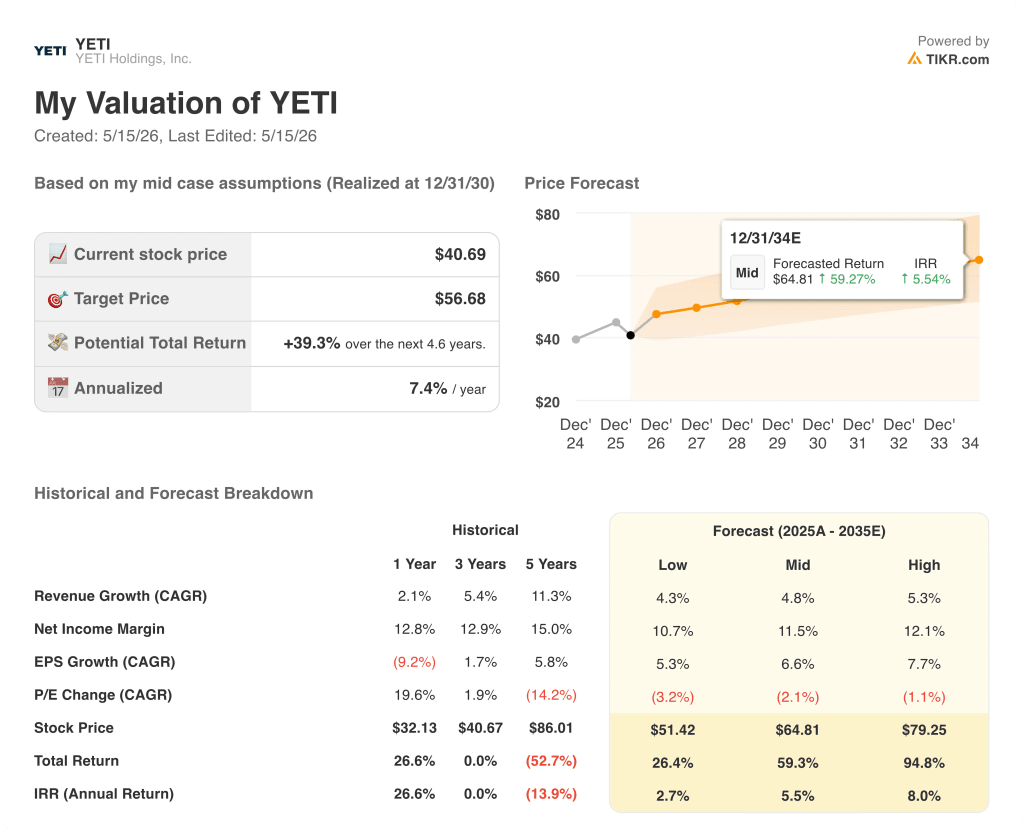This screenshot has width=1024, height=832.
Task: Click the Mid forecast column header
Action: point(797,565)
